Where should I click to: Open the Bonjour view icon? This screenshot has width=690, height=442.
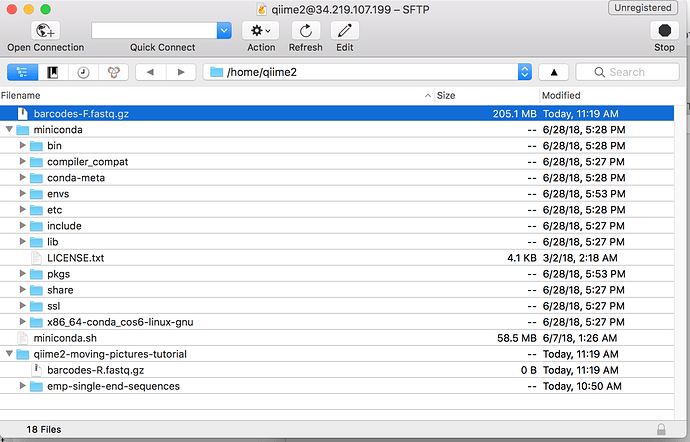click(x=113, y=72)
